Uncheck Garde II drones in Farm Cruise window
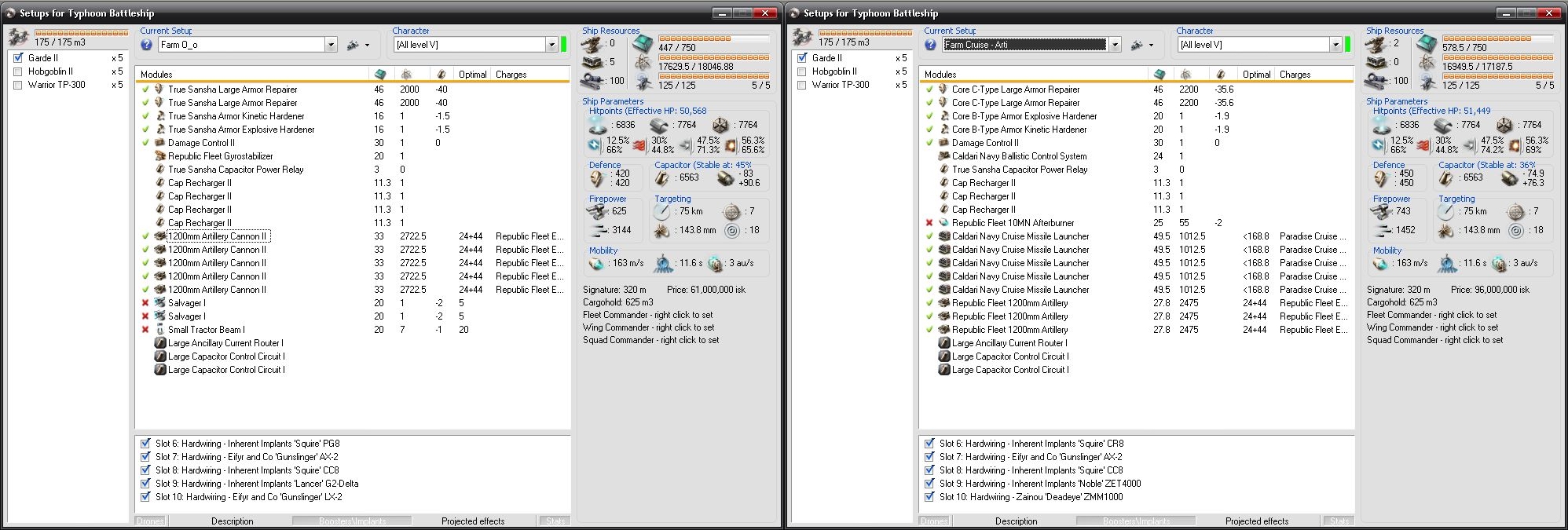Viewport: 1568px width, 530px height. coord(802,58)
